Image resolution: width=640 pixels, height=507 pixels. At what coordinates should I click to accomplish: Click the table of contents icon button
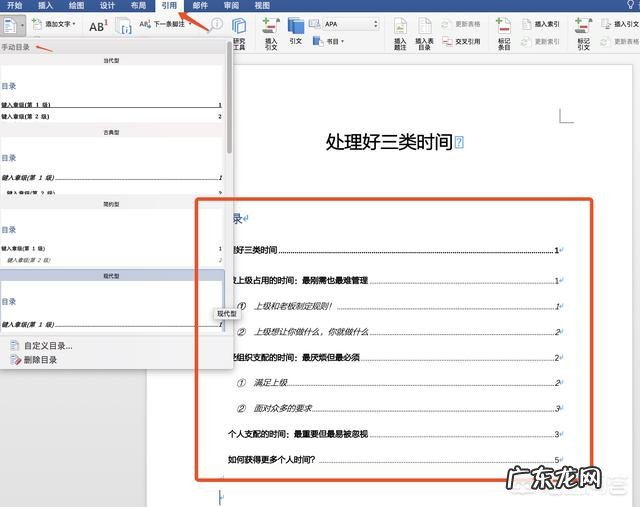[9, 26]
